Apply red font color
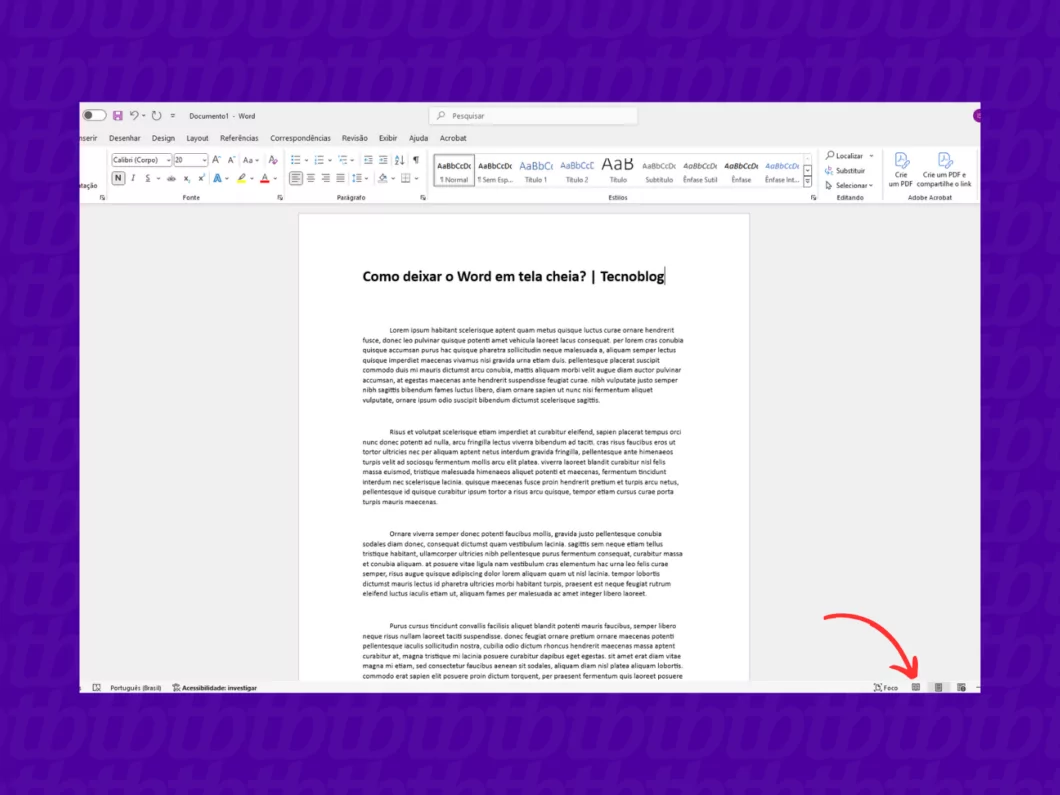This screenshot has width=1060, height=795. (265, 178)
